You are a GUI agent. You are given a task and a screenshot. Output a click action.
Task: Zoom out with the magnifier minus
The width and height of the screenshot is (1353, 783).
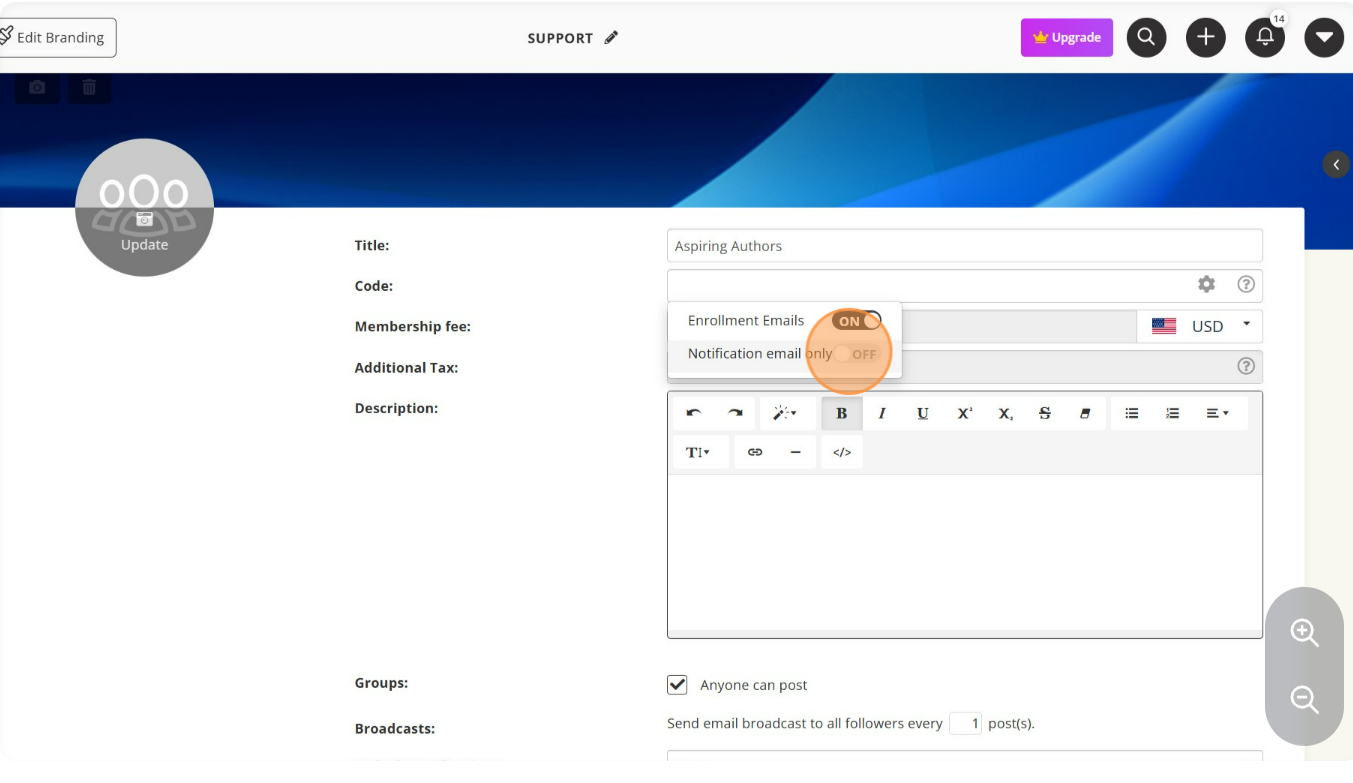(x=1304, y=699)
